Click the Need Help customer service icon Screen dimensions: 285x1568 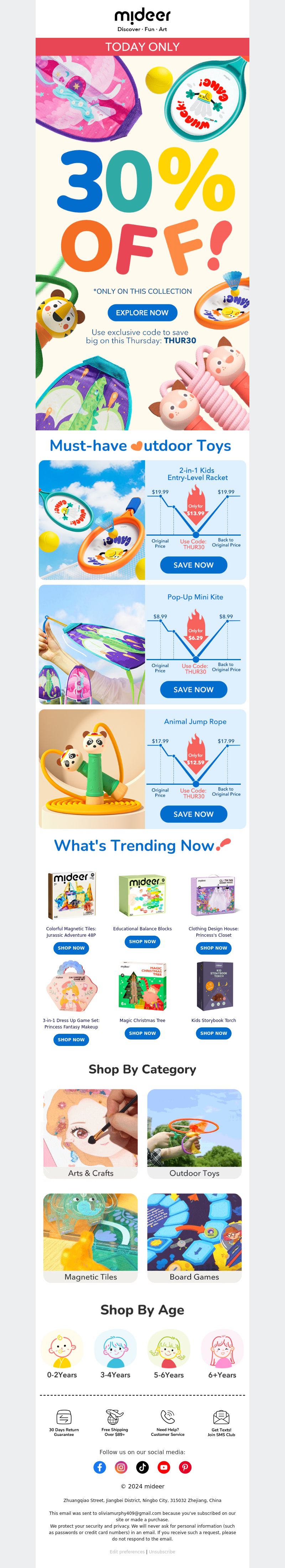coord(168,1416)
